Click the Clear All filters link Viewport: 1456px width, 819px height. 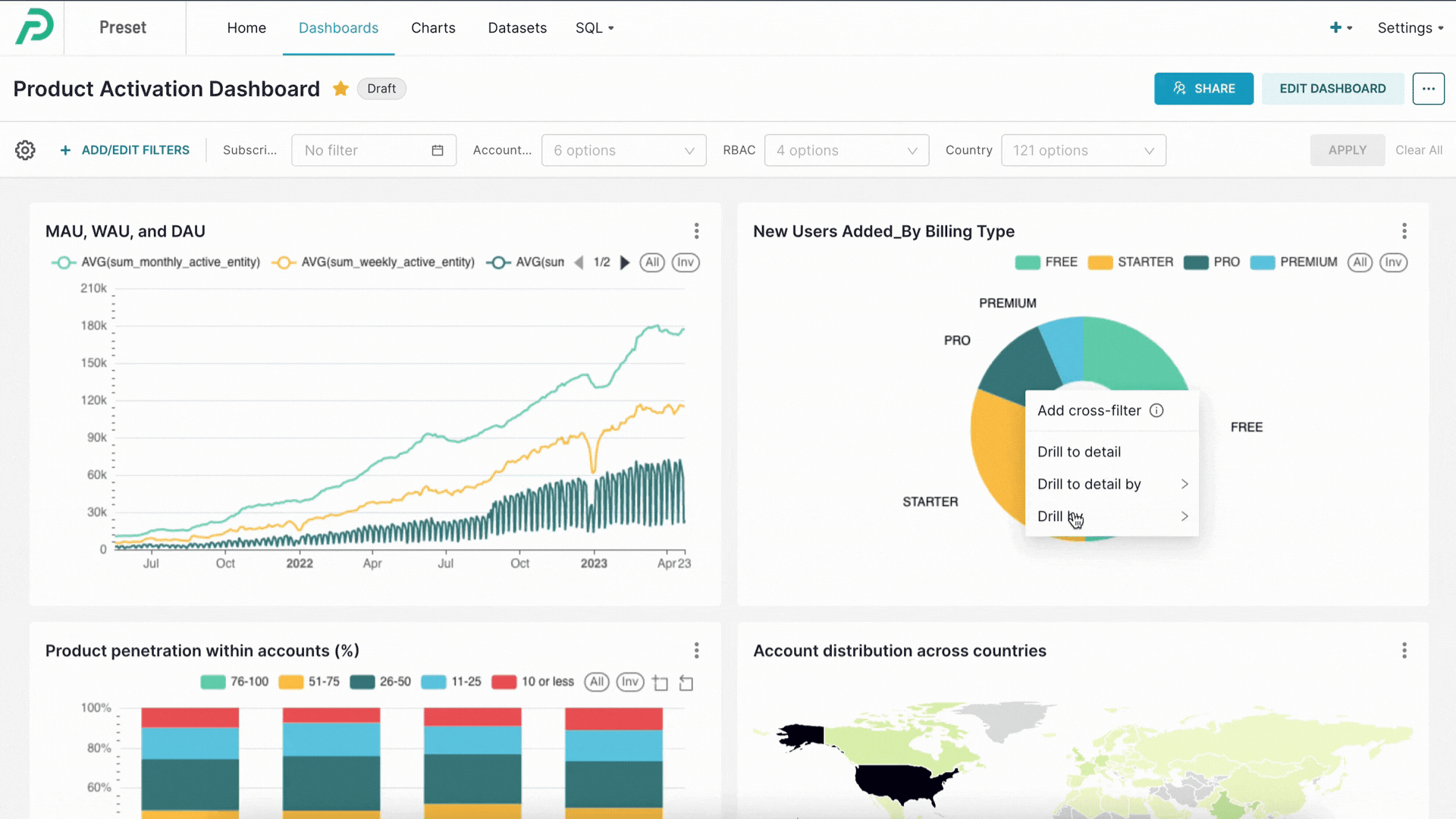click(1418, 150)
